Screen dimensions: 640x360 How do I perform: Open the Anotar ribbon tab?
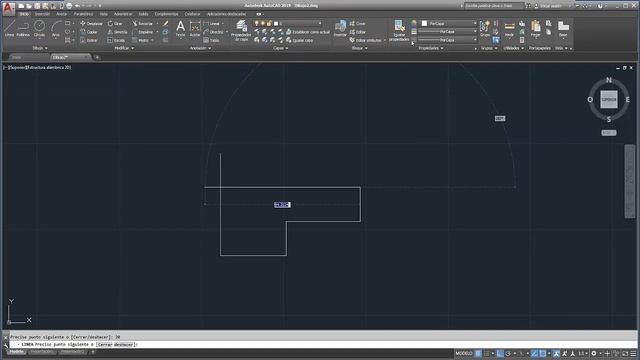pos(62,14)
